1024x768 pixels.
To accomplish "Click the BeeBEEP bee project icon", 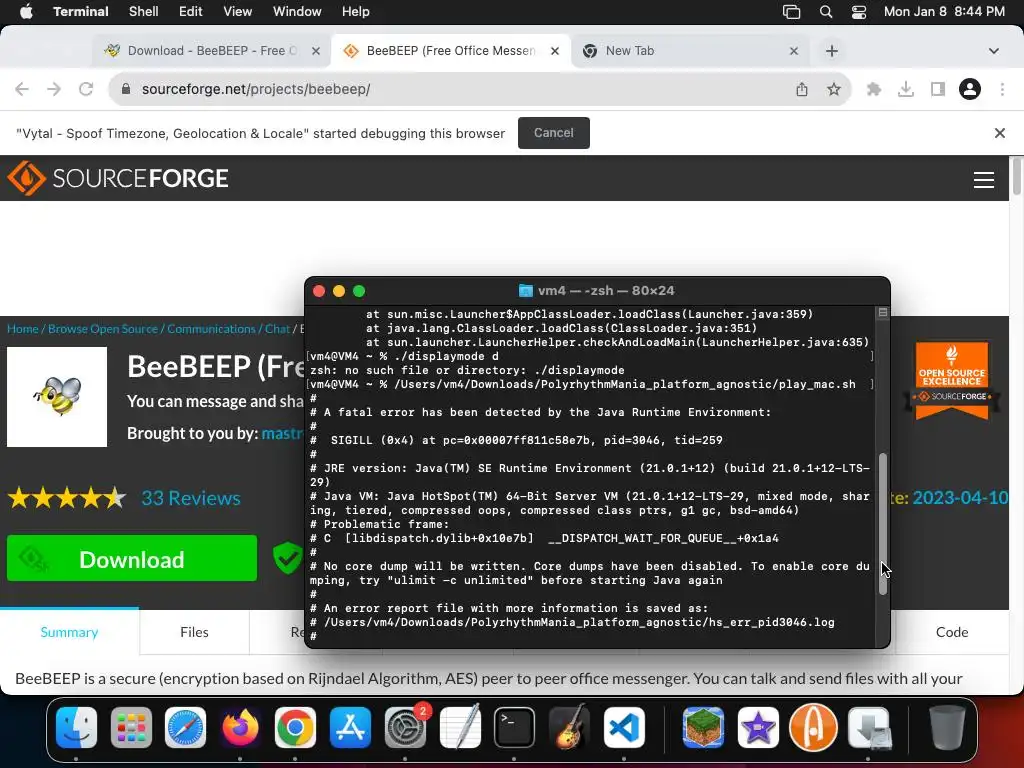I will point(57,397).
